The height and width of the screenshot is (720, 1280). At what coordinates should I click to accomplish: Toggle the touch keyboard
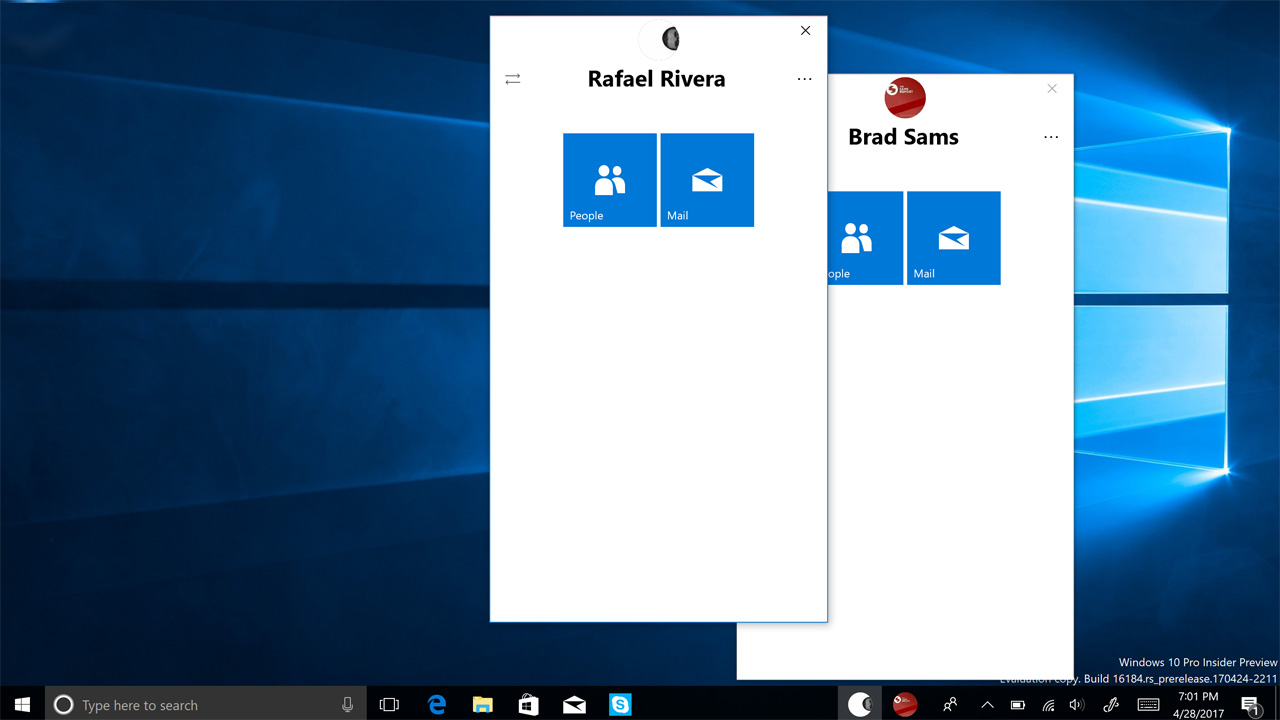(1148, 705)
